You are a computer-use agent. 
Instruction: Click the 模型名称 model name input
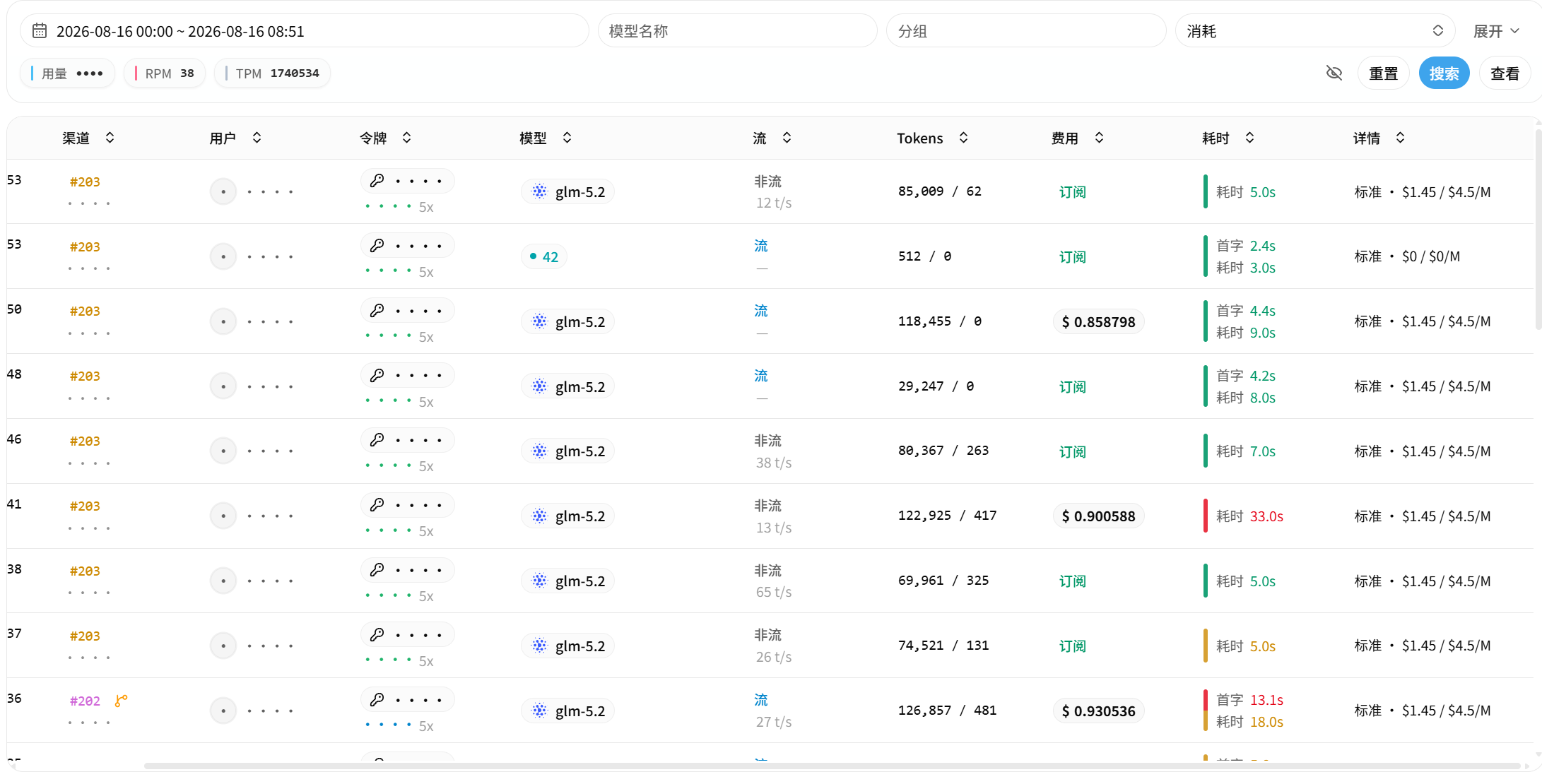point(737,31)
